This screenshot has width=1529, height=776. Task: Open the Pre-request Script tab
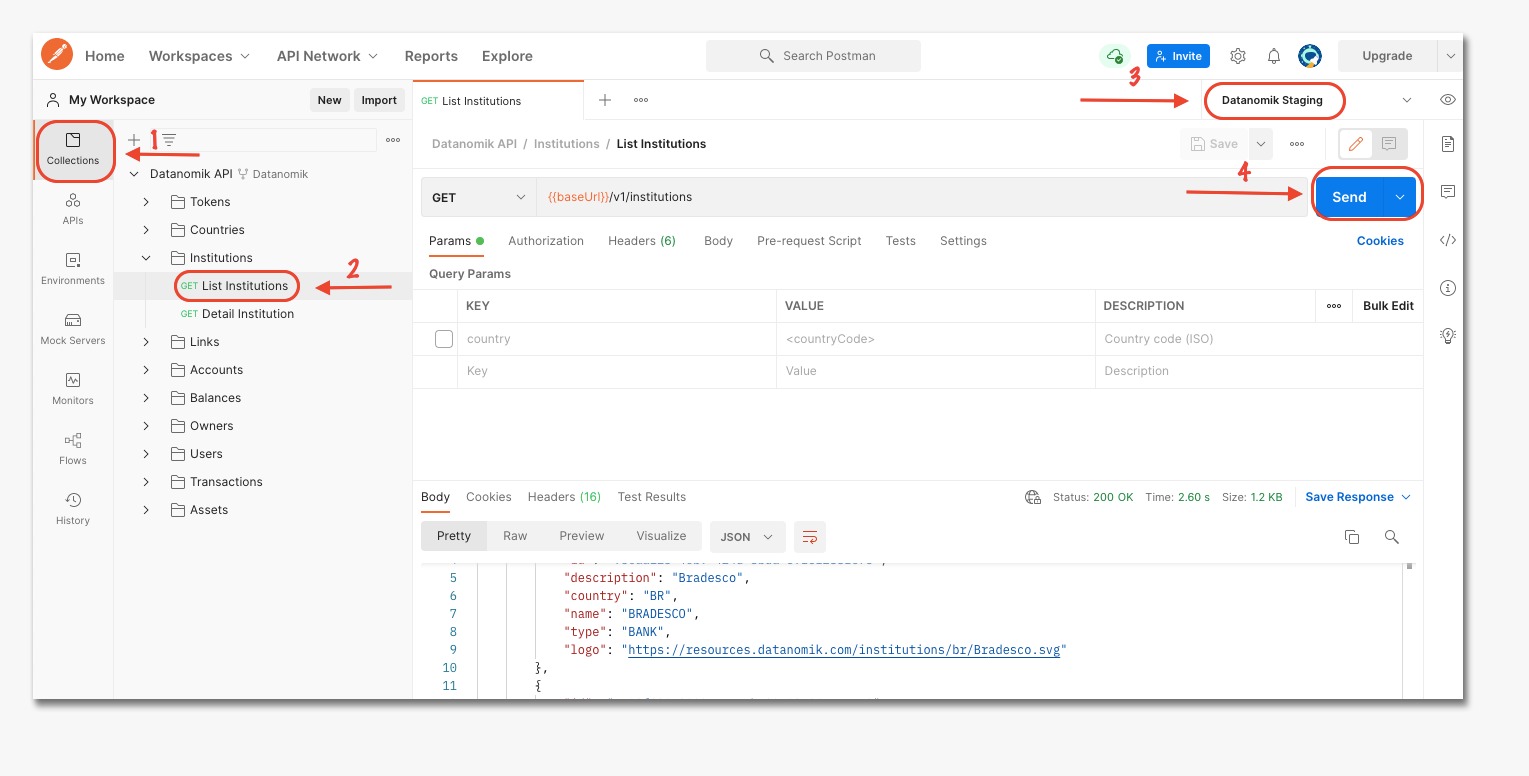pyautogui.click(x=809, y=241)
